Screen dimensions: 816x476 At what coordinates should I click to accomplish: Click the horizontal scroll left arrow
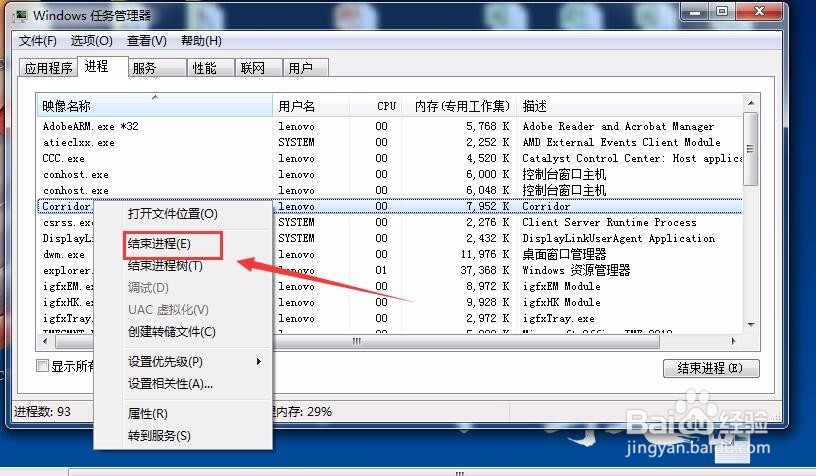[45, 342]
